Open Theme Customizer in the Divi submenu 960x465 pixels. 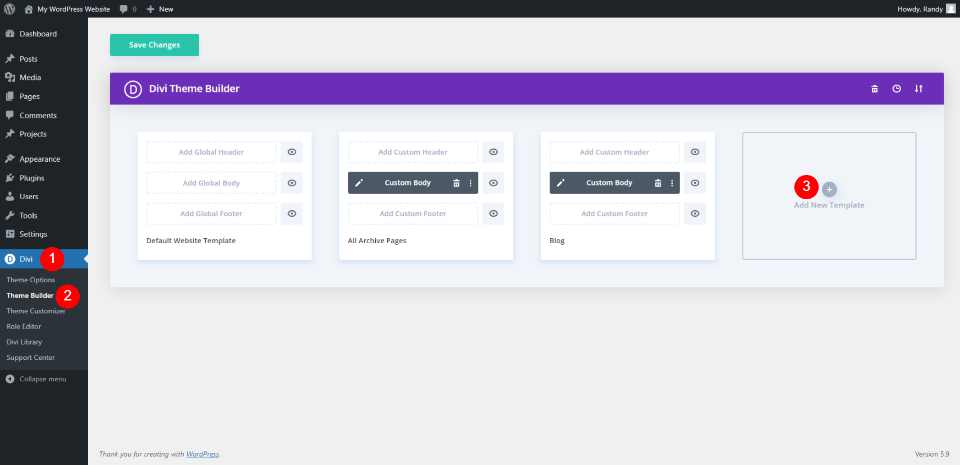pos(36,311)
